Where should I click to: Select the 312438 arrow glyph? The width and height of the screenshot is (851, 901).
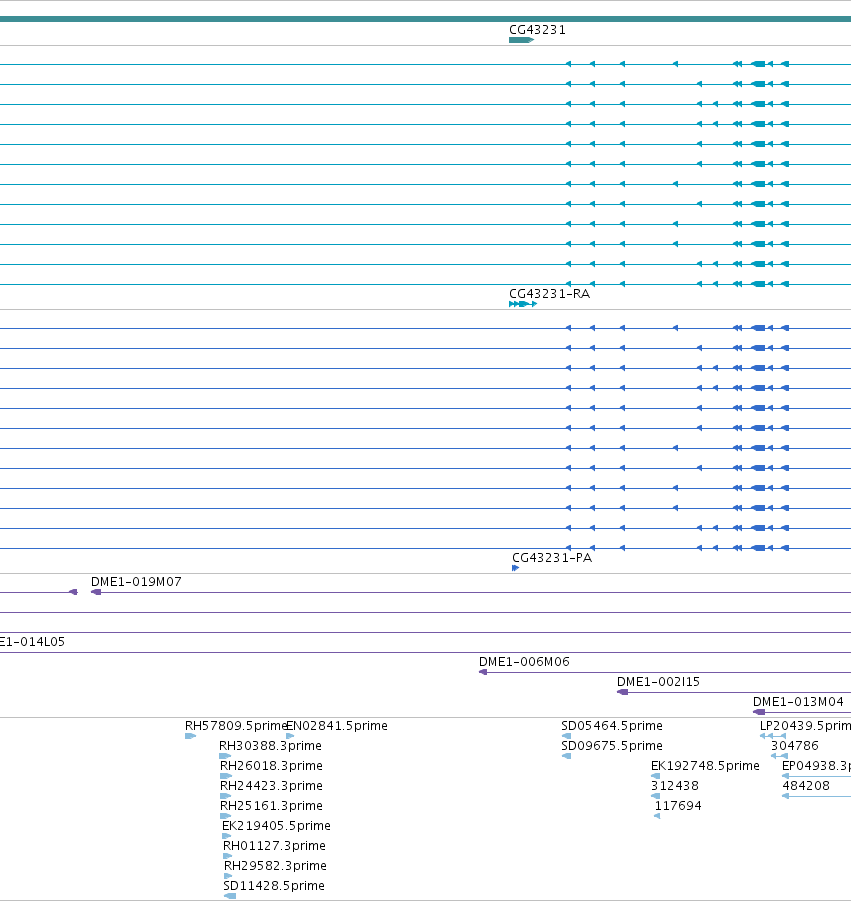tap(655, 796)
